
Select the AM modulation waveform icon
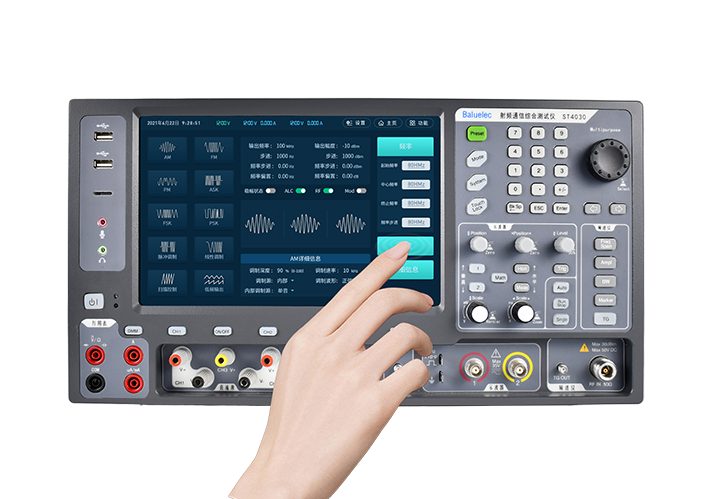pos(168,150)
